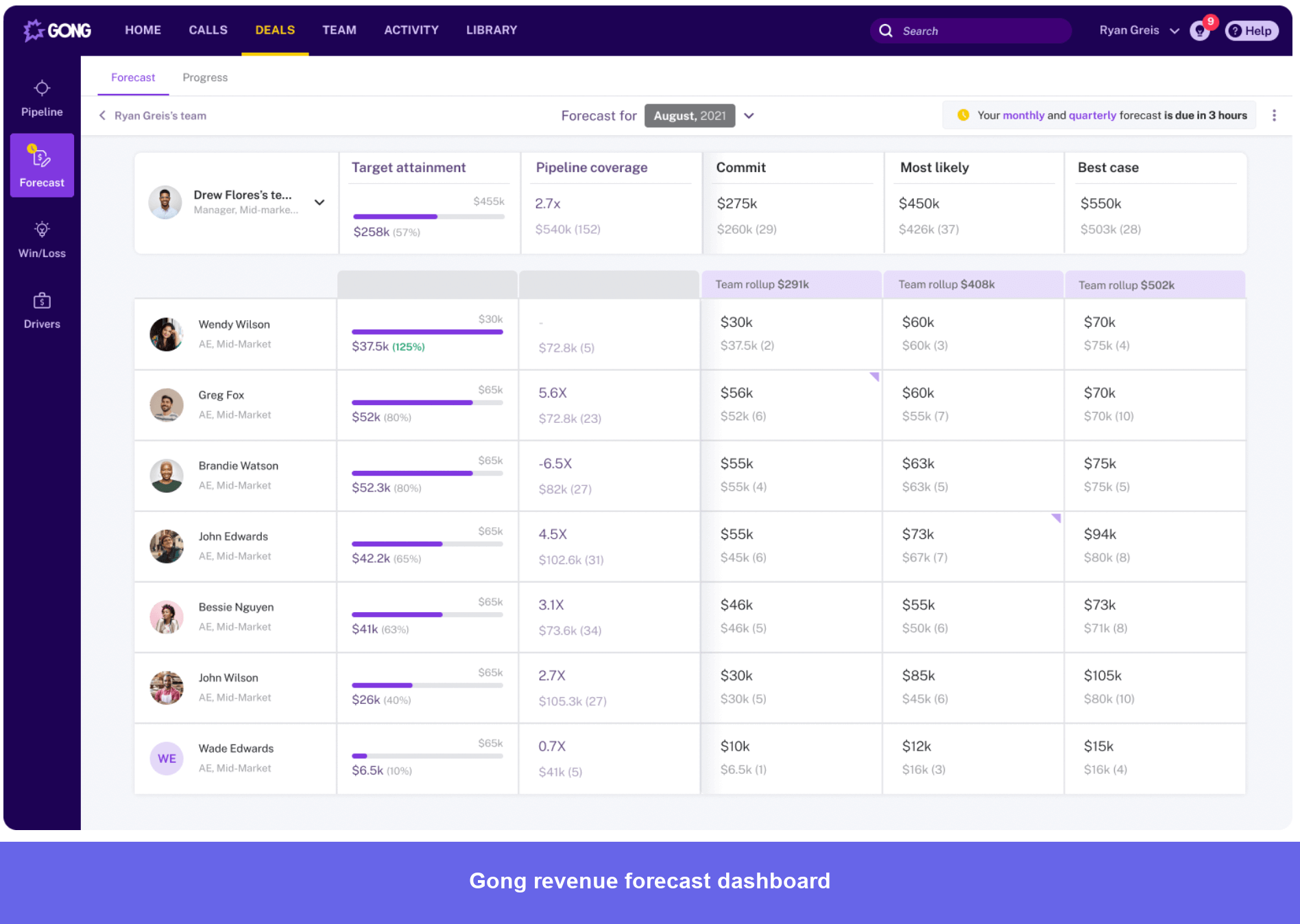Image resolution: width=1300 pixels, height=924 pixels.
Task: Expand Drew Flores's team details
Action: (x=320, y=202)
